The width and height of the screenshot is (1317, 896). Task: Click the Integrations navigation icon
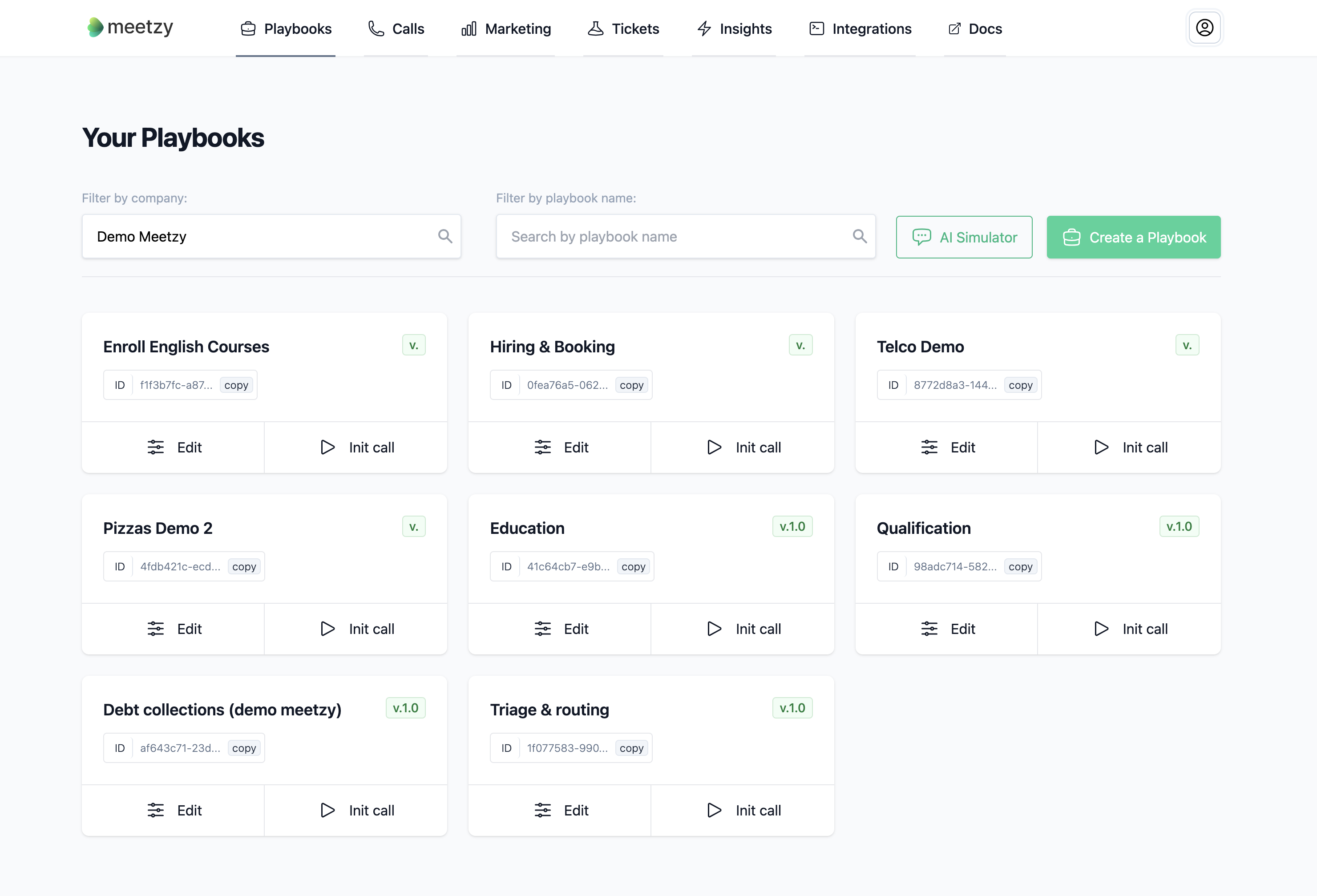[x=817, y=28]
